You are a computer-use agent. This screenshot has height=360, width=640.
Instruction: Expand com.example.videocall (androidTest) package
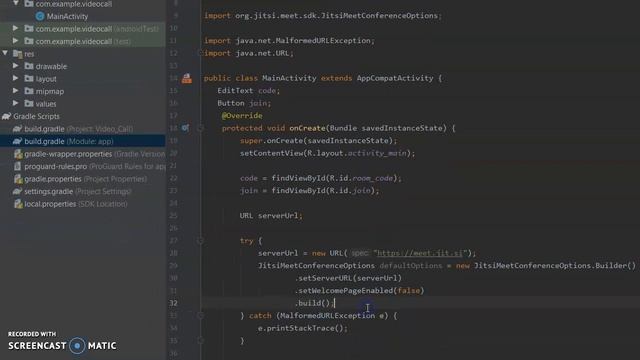(x=15, y=28)
